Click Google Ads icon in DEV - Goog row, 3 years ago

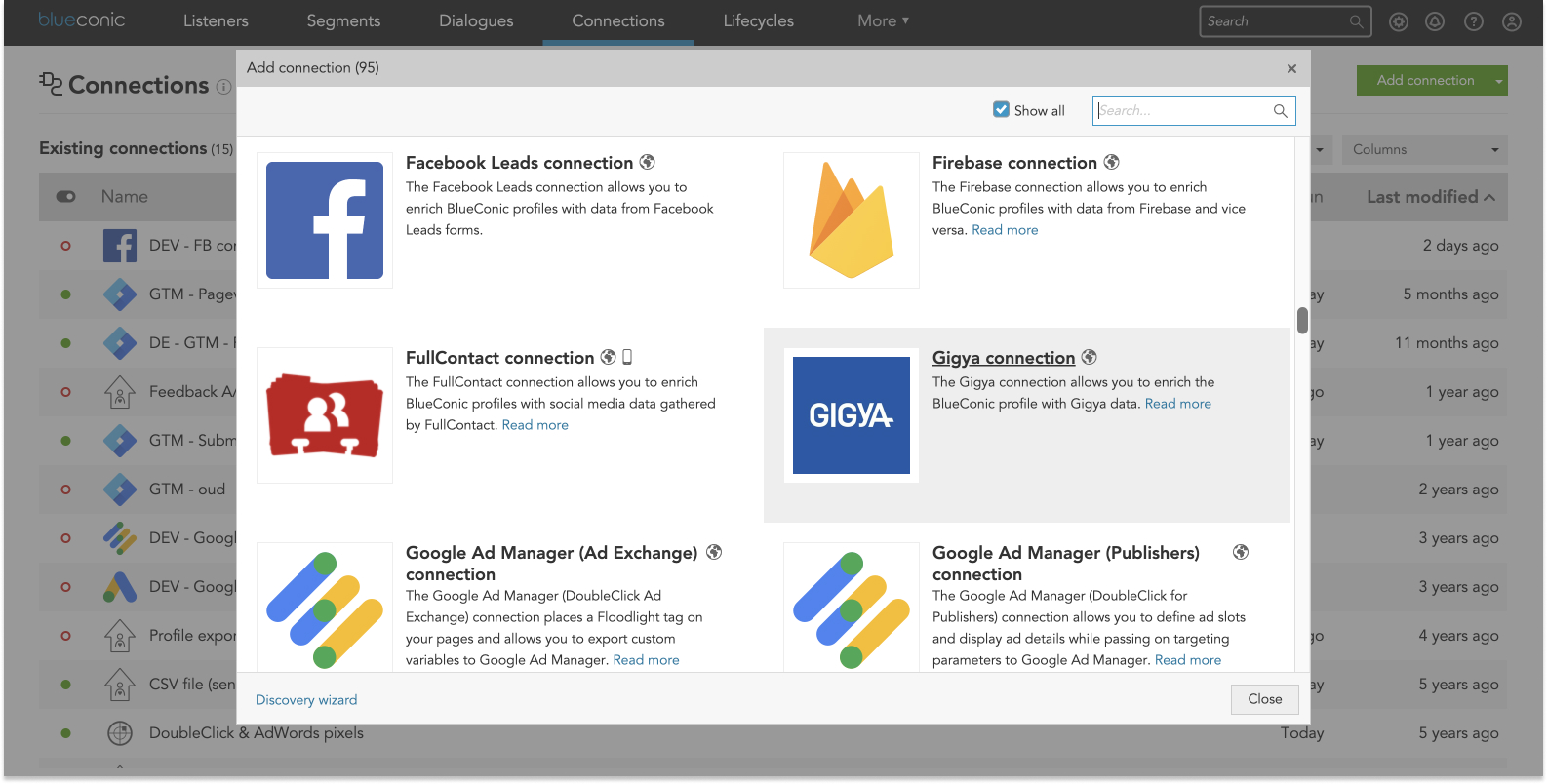coord(120,587)
